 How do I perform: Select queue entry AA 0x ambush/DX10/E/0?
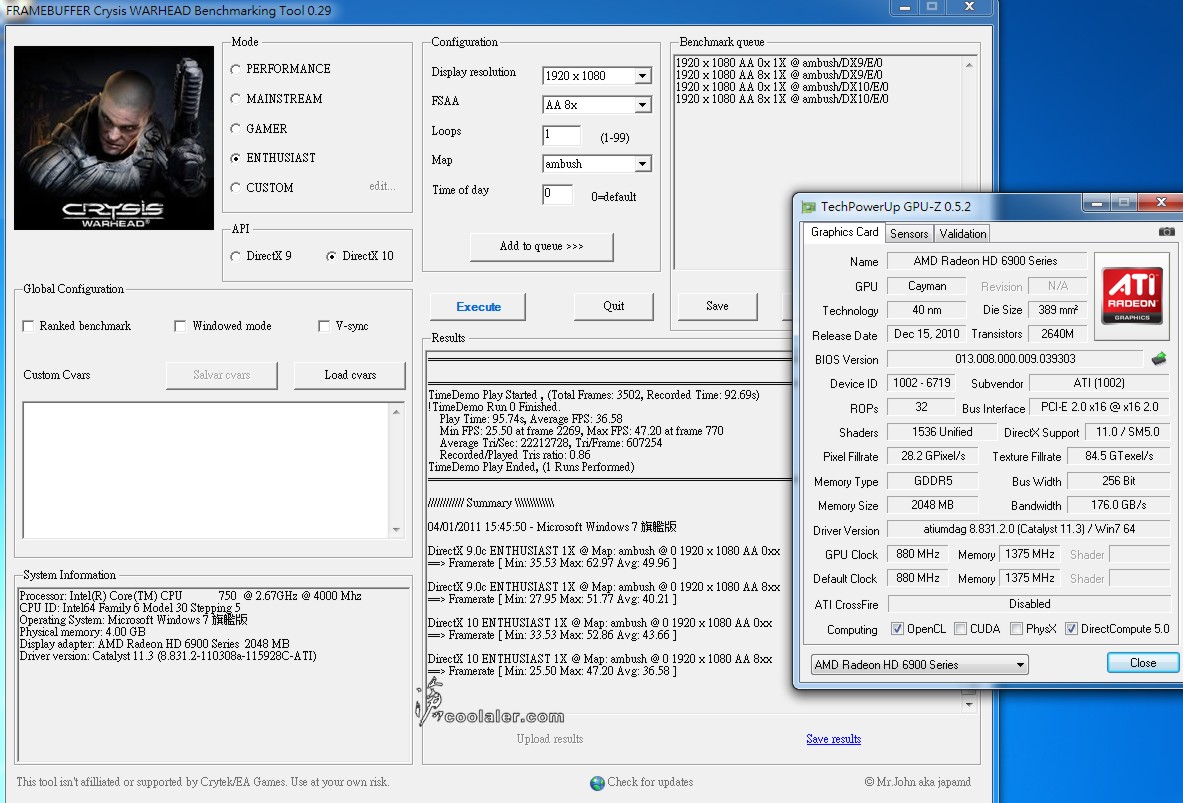[x=782, y=88]
